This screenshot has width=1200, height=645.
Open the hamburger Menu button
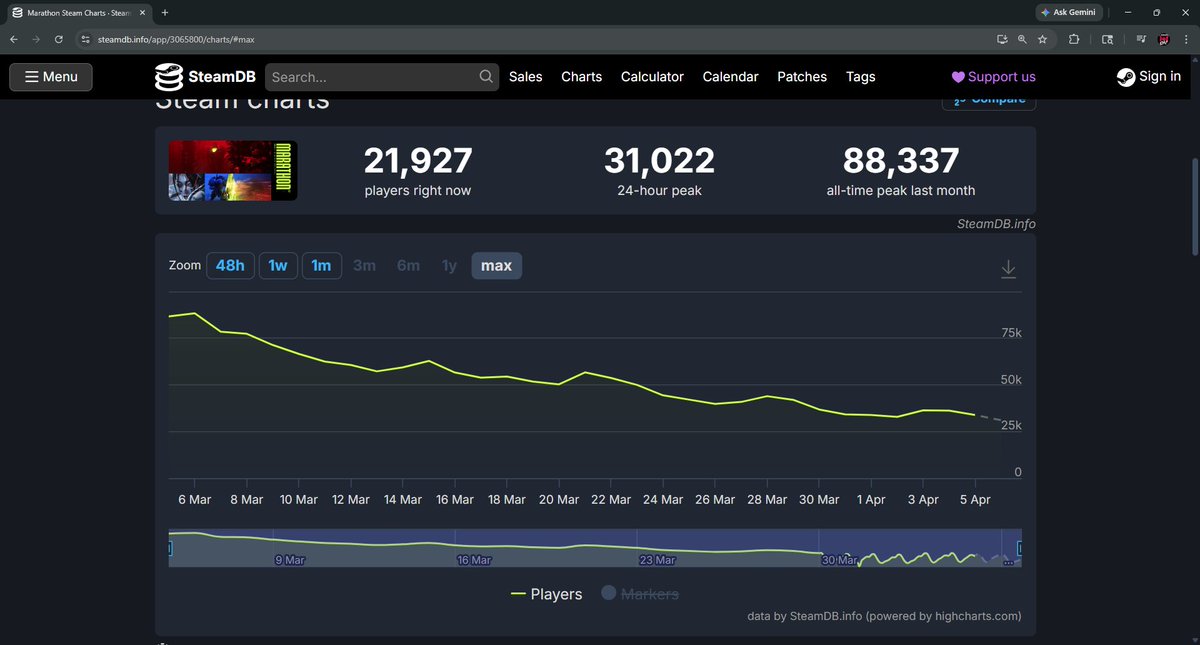point(51,77)
